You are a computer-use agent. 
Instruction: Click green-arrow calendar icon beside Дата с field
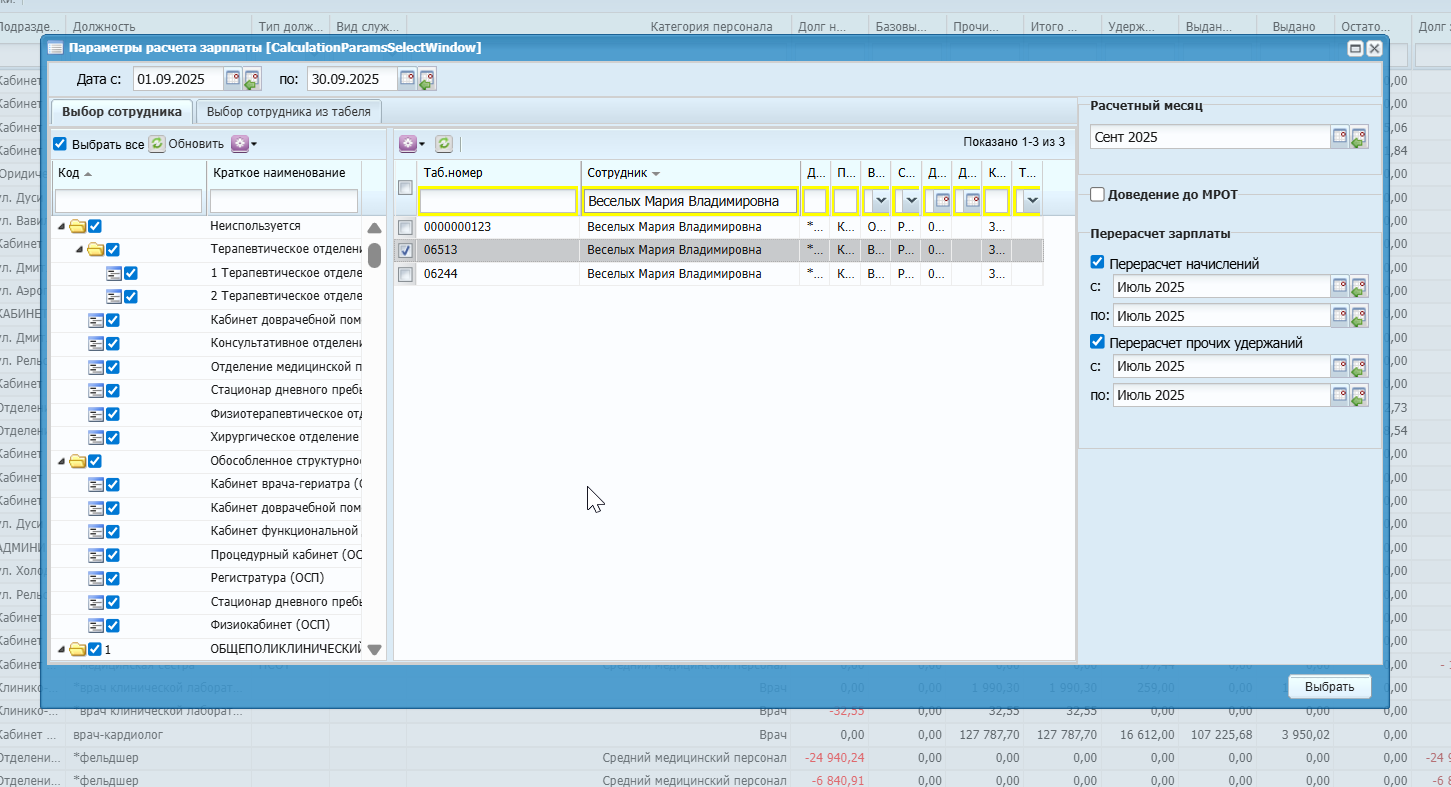click(x=252, y=79)
